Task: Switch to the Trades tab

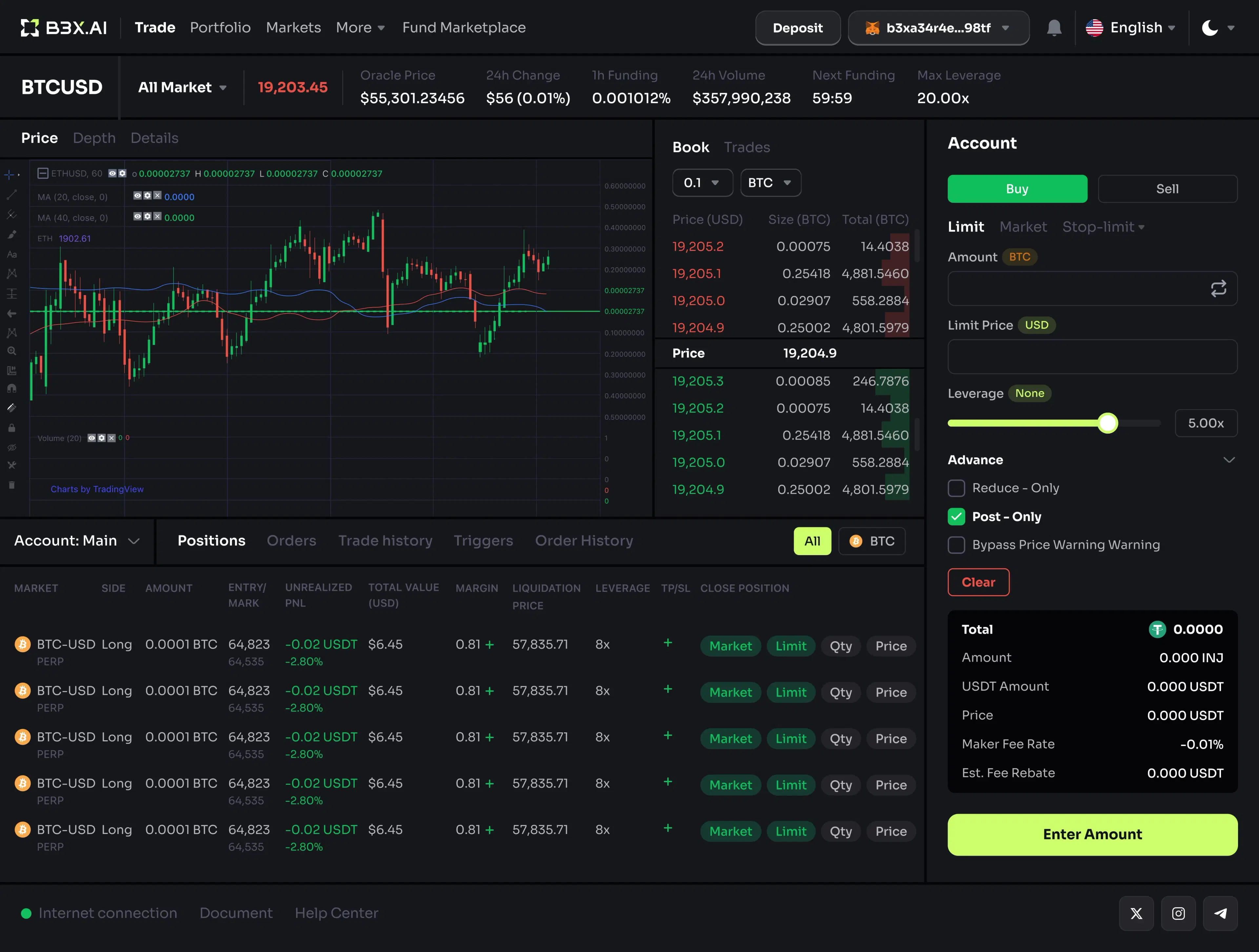Action: click(x=747, y=148)
